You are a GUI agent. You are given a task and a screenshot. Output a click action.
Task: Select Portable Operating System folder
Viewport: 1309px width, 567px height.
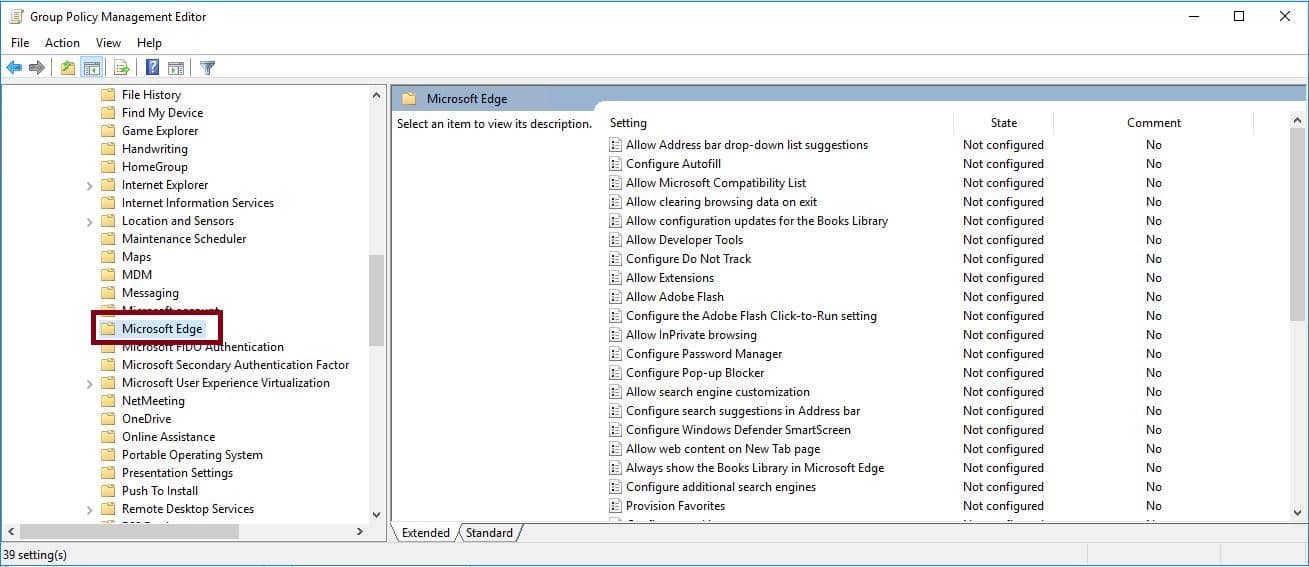(x=192, y=455)
